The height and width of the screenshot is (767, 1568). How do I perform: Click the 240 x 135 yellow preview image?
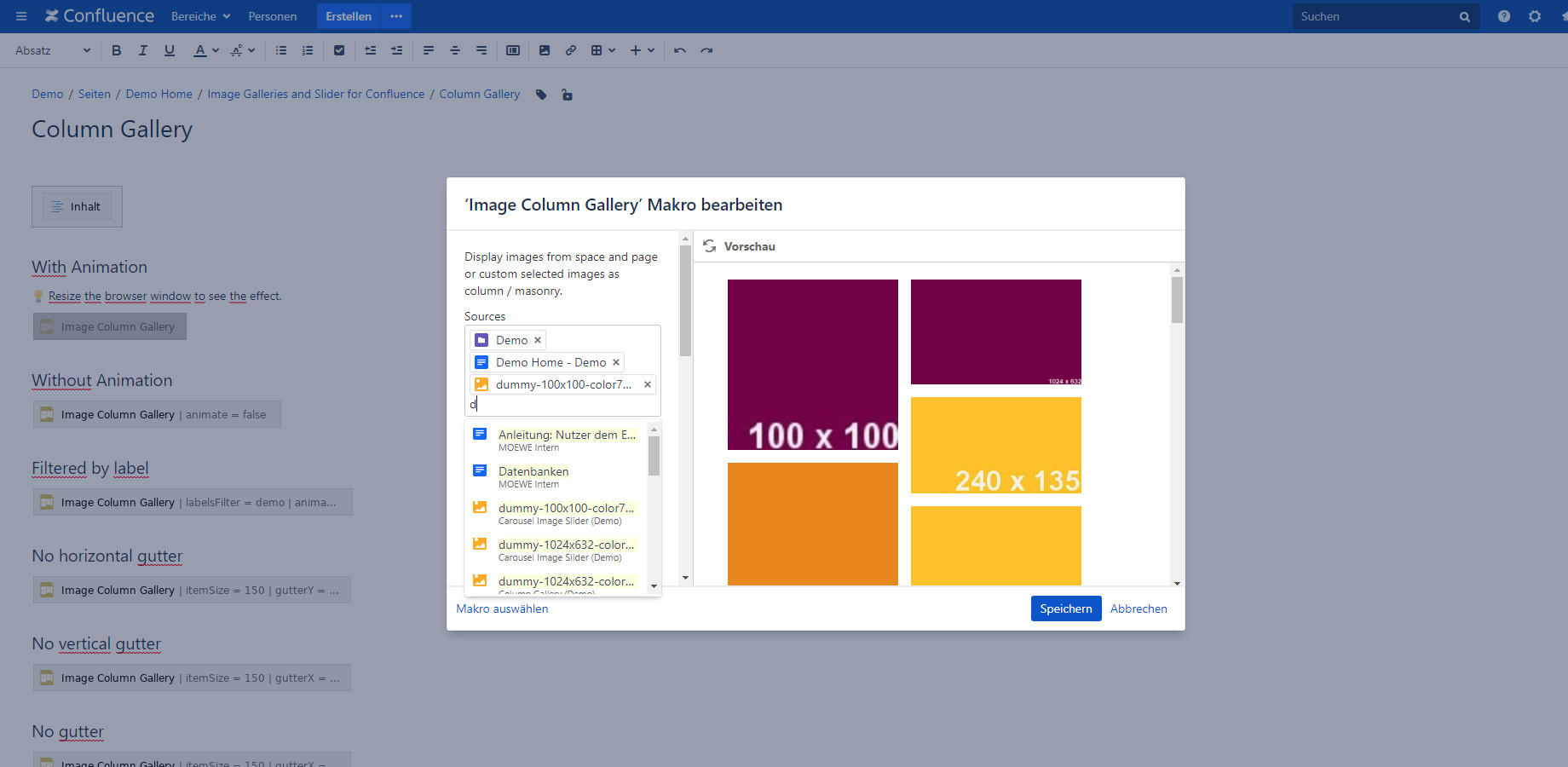995,445
